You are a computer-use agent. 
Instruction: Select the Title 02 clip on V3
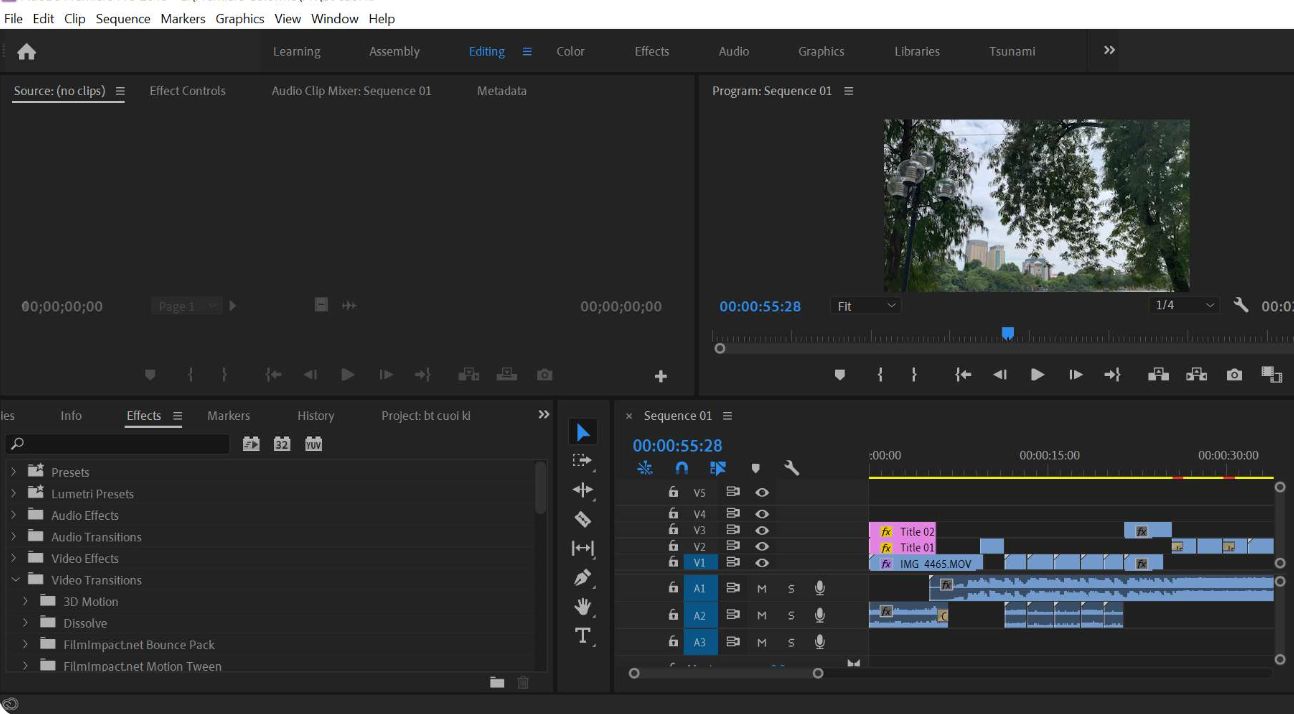click(x=903, y=532)
